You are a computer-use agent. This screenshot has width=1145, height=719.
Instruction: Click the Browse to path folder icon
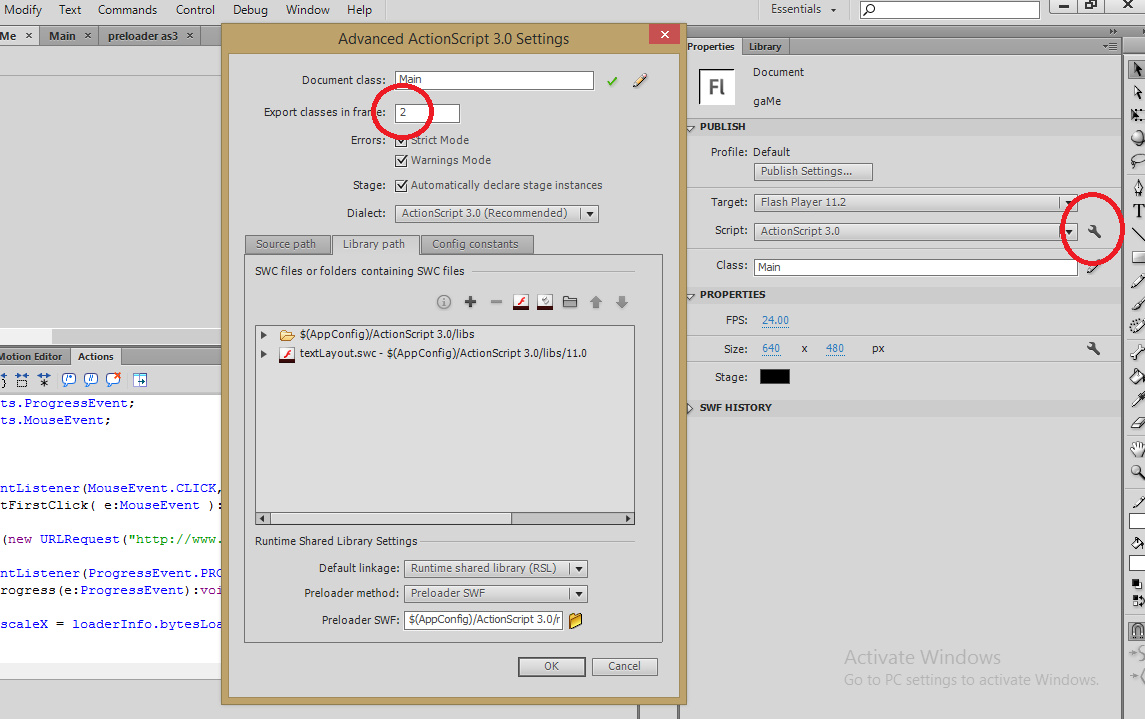570,301
